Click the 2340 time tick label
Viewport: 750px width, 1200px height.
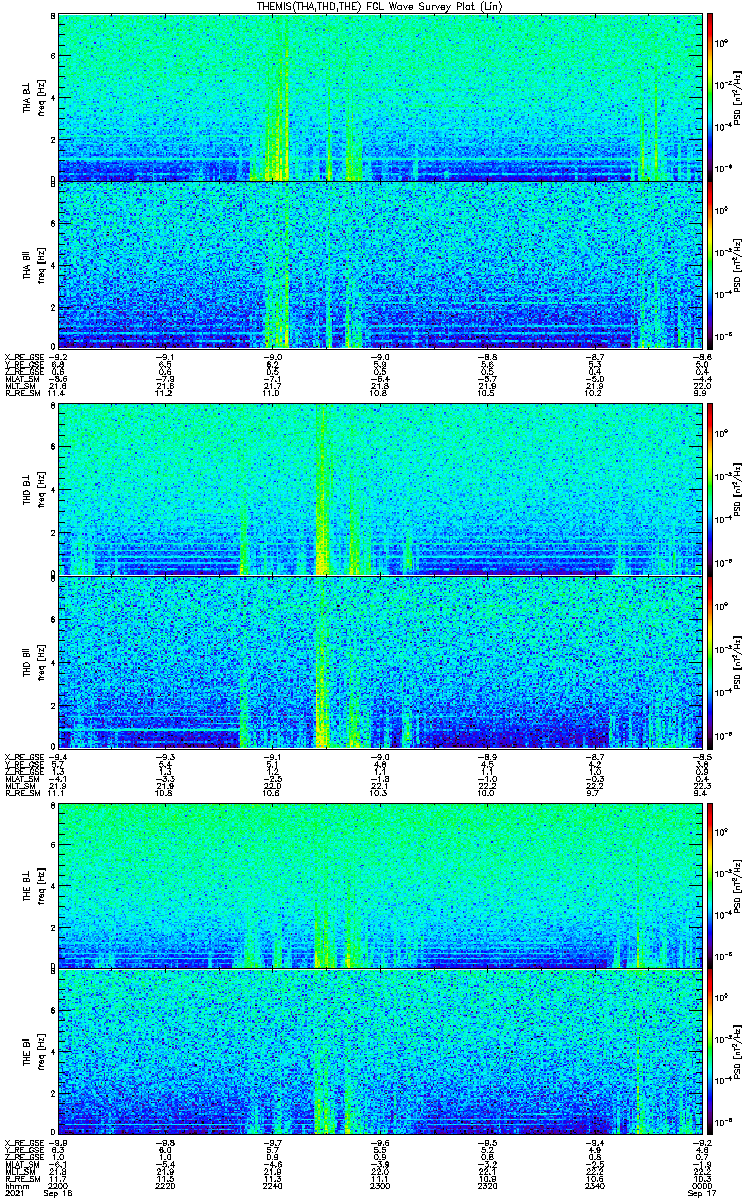(594, 1185)
